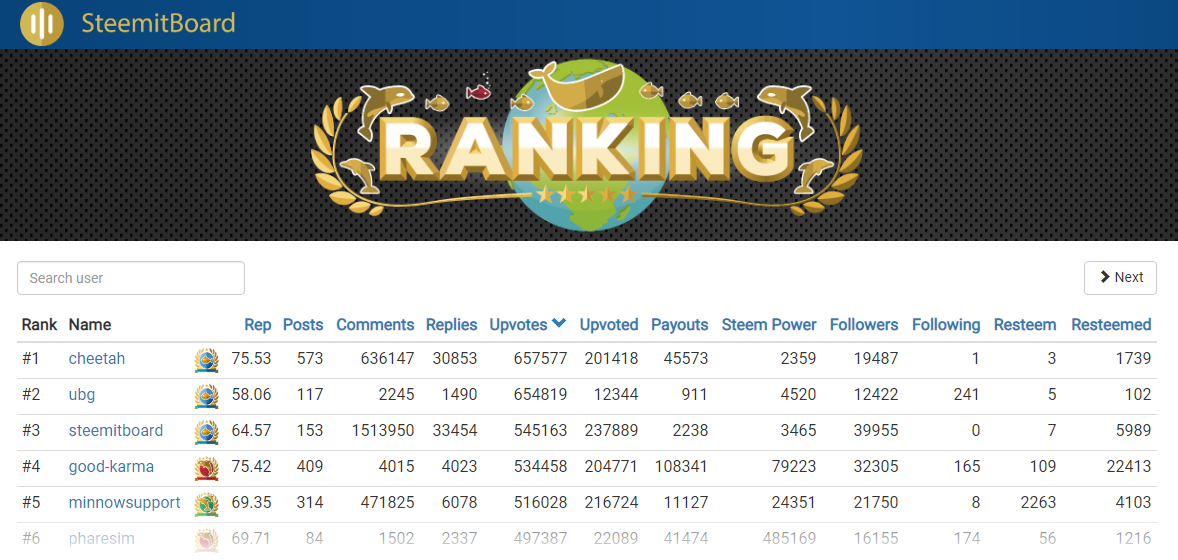
Task: Click the RANKING banner image
Action: point(587,145)
